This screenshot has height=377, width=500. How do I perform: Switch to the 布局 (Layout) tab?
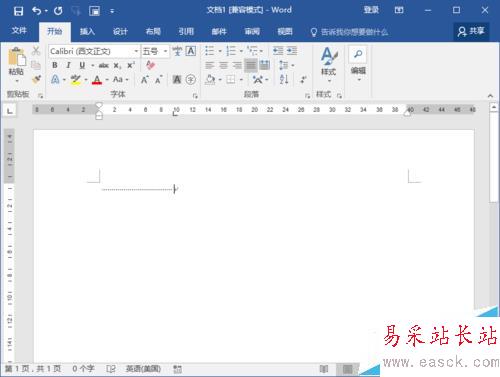(x=153, y=32)
